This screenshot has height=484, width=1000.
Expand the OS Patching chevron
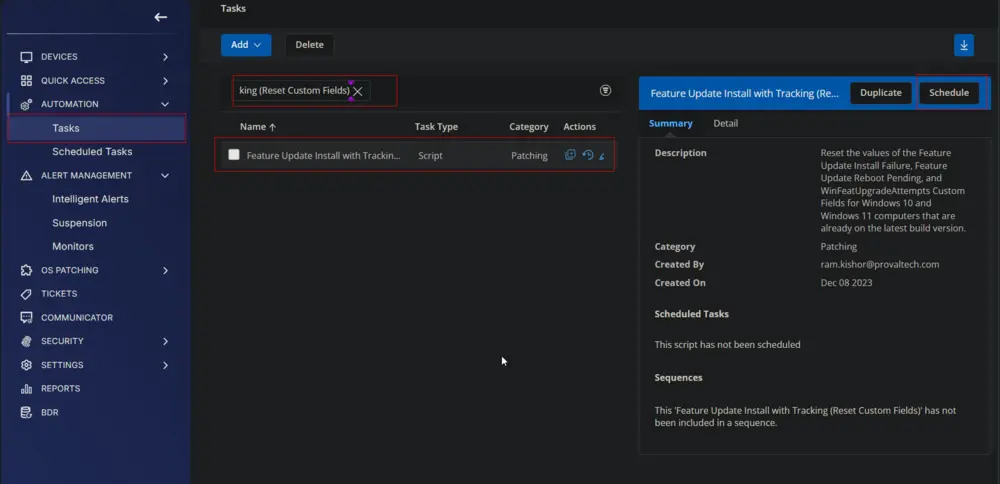pyautogui.click(x=165, y=270)
